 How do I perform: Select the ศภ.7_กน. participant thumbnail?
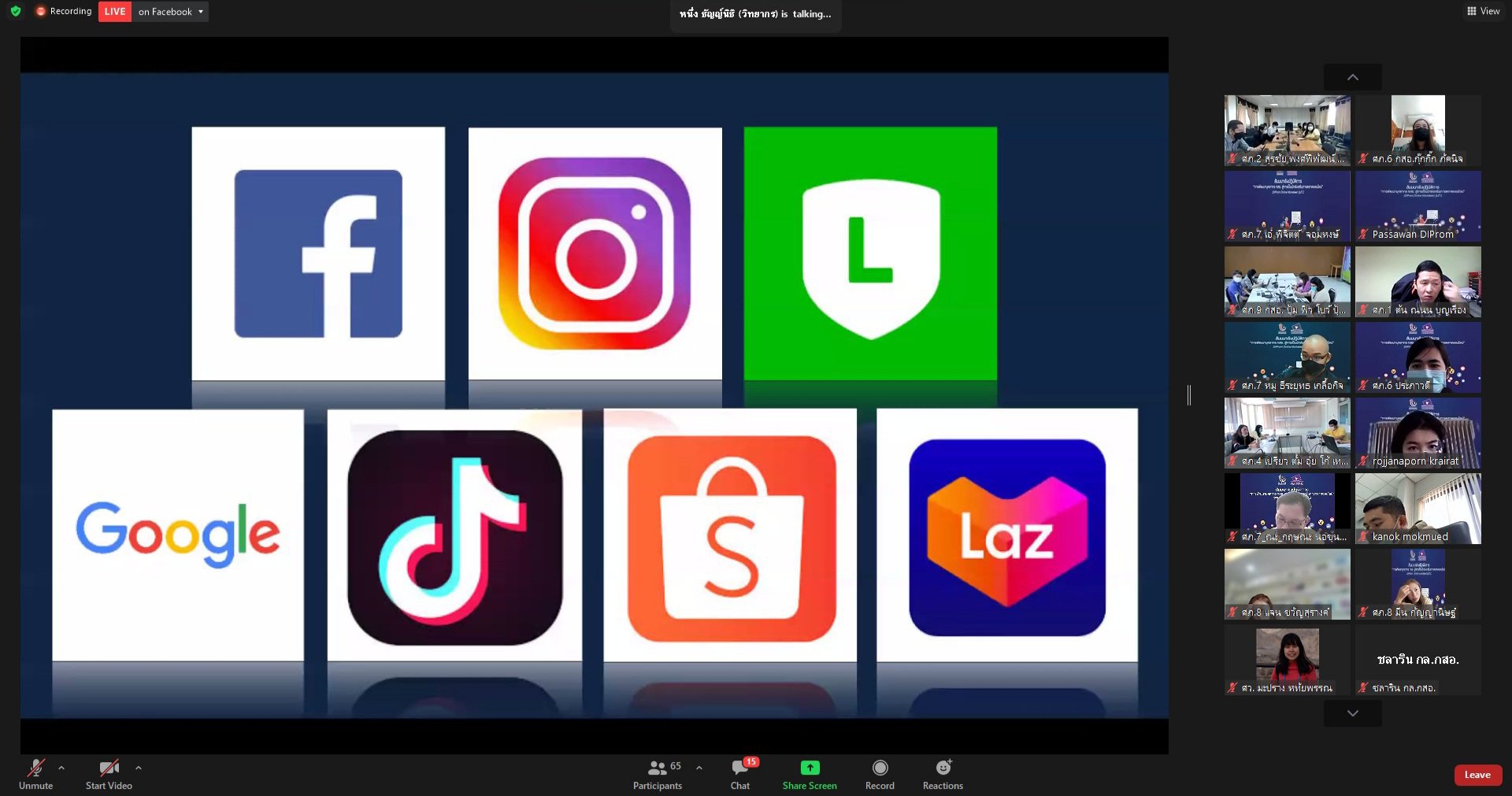tap(1288, 509)
